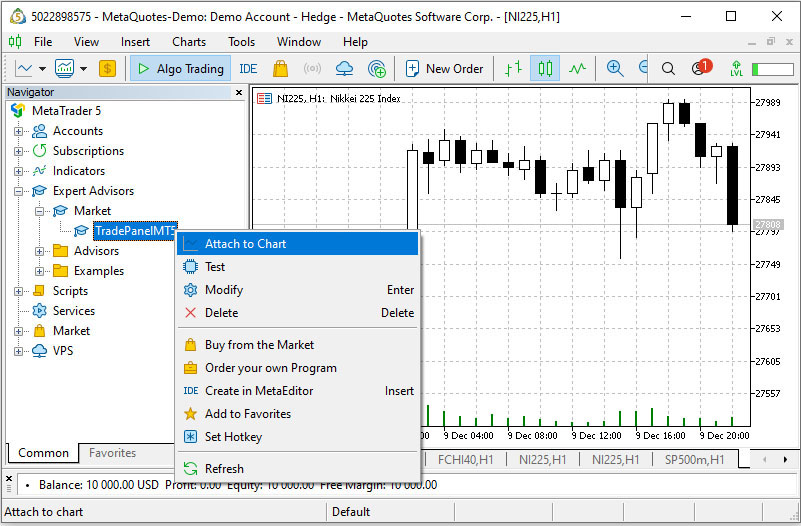This screenshot has height=526, width=801.
Task: Select Create in MetaEditor
Action: pos(298,391)
